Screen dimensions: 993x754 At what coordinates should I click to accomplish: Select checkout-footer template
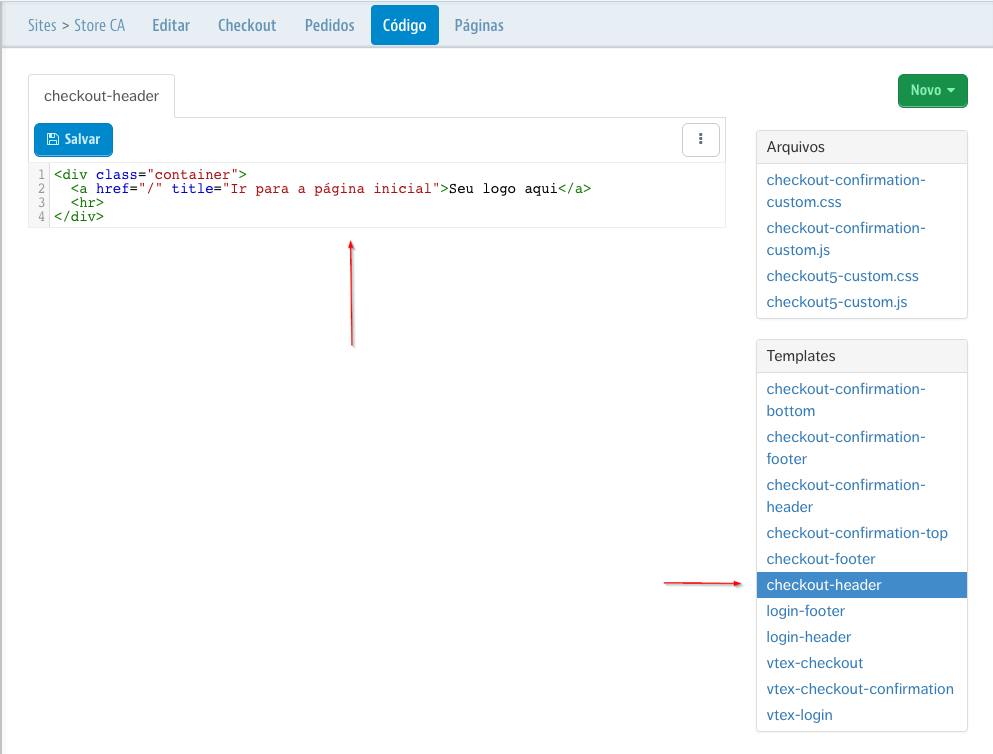coord(820,559)
